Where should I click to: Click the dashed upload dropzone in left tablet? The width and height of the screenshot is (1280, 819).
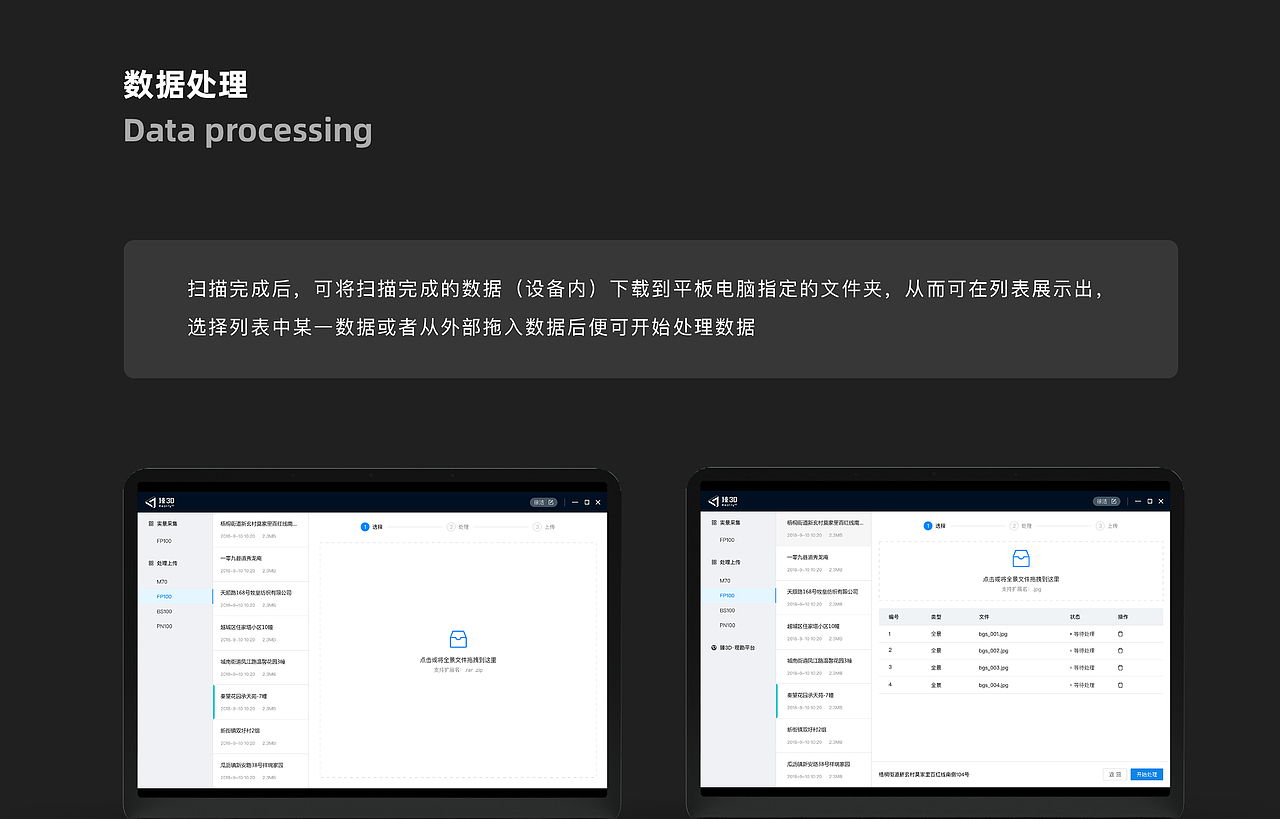tap(458, 660)
